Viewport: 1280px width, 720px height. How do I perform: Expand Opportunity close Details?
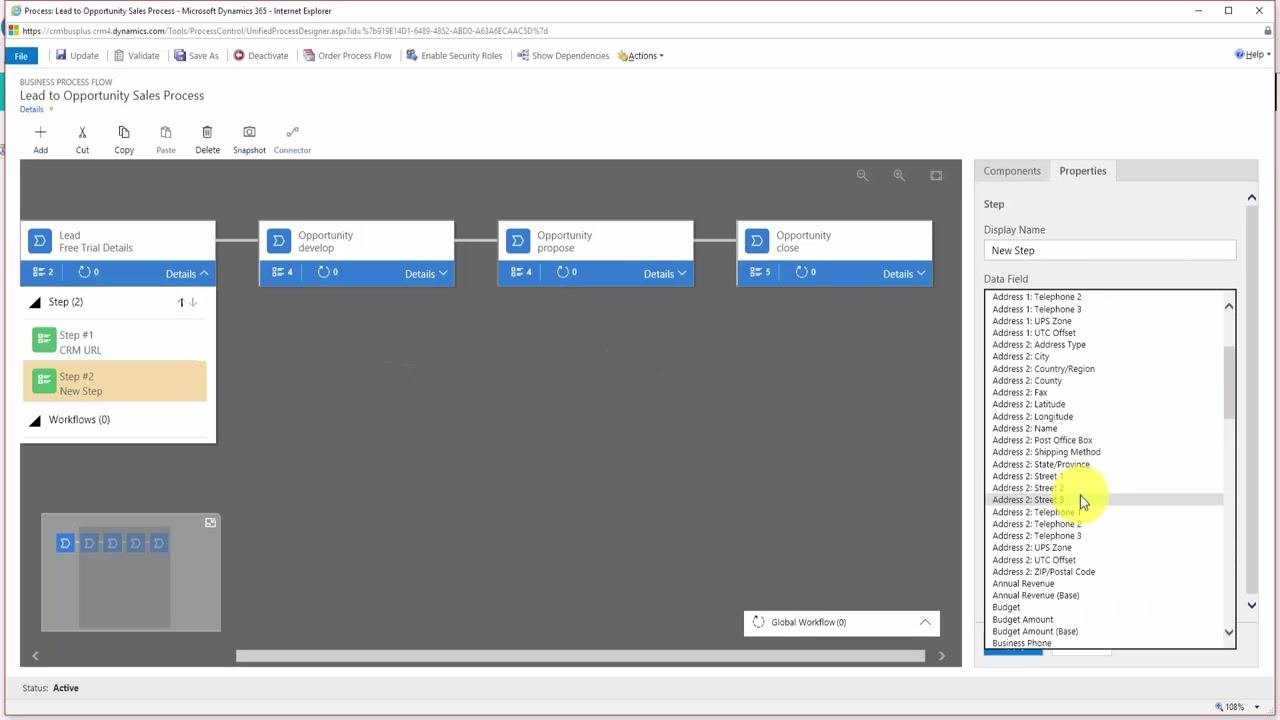coord(904,273)
